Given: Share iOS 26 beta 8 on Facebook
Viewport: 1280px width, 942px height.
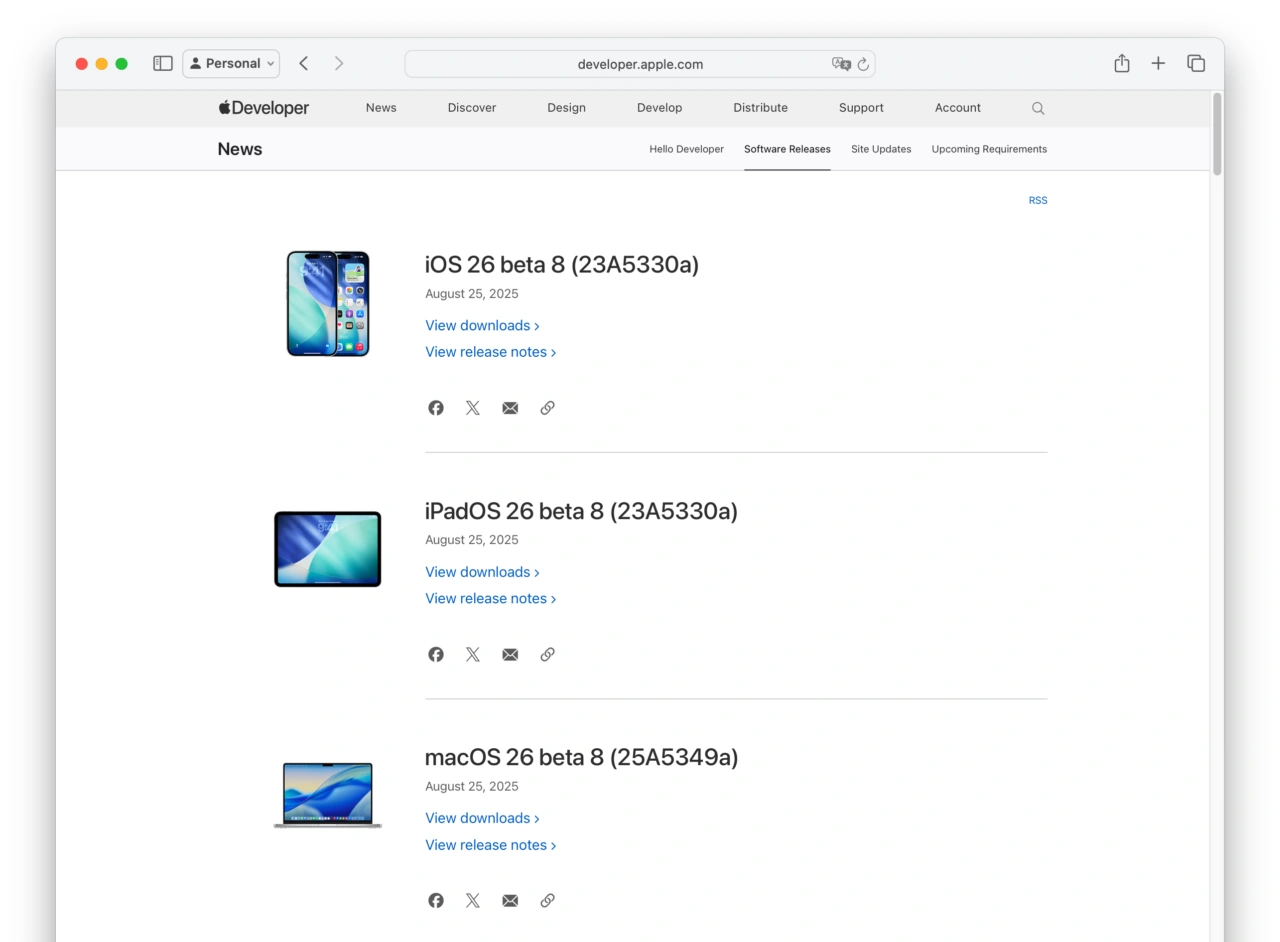Looking at the screenshot, I should tap(435, 407).
